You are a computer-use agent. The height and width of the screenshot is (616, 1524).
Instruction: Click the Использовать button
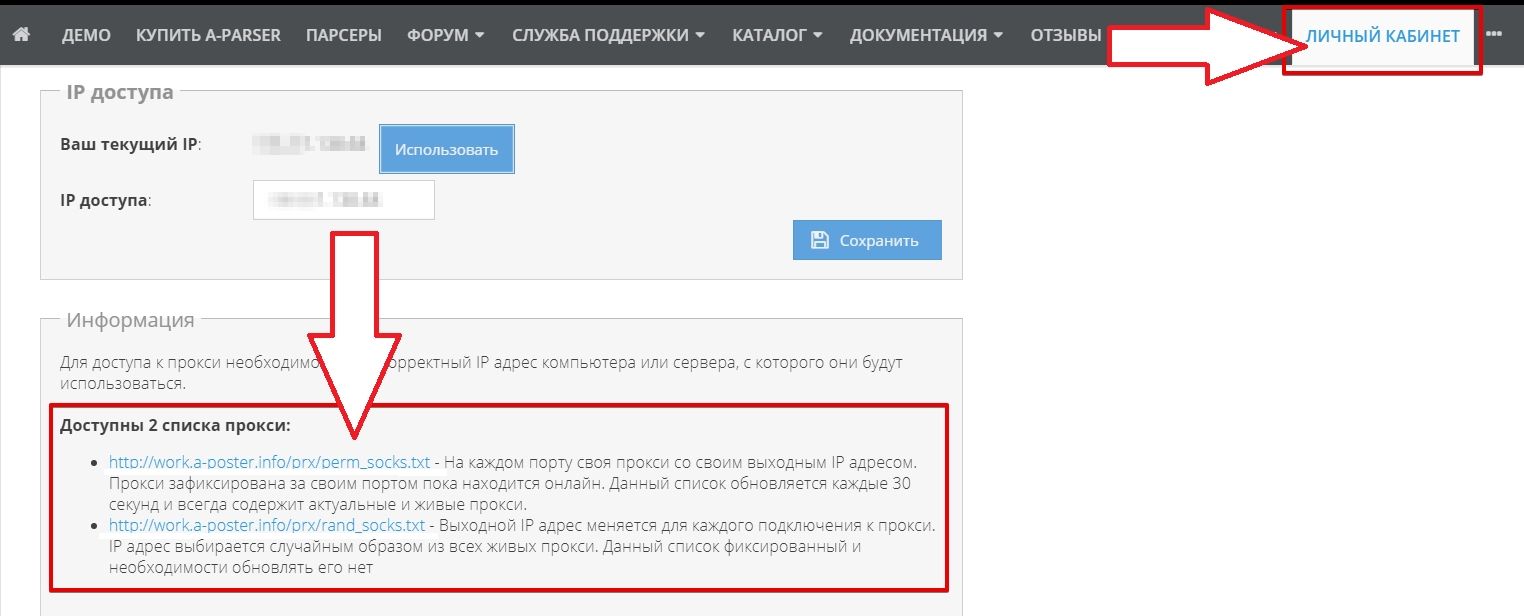446,150
